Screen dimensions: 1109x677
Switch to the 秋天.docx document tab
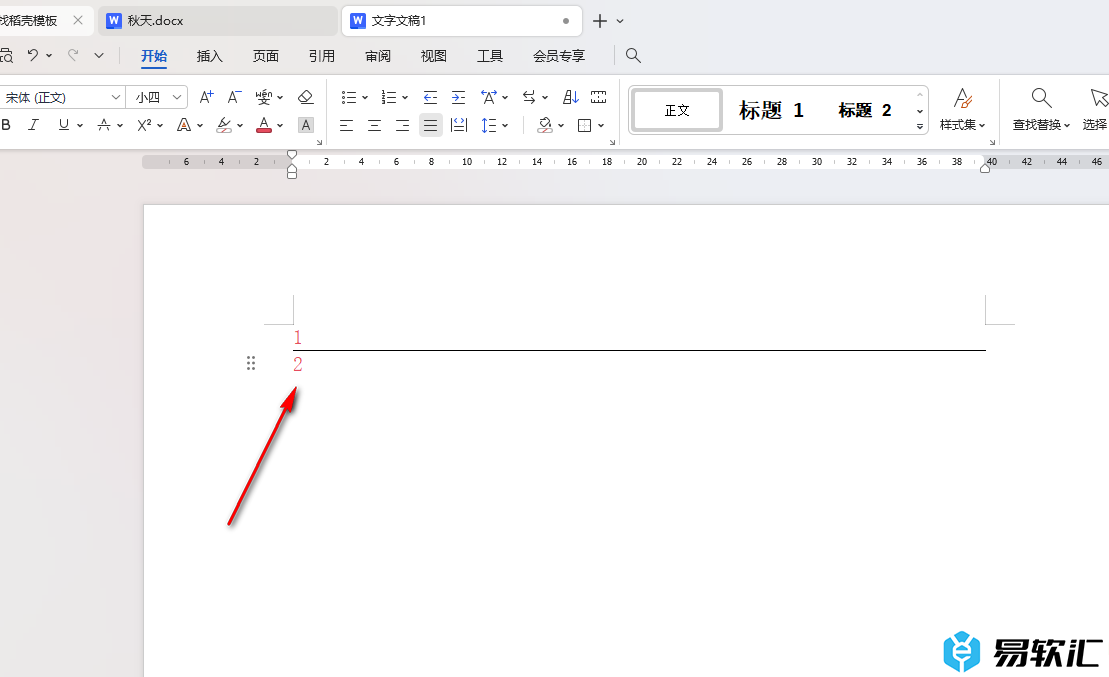pos(217,21)
